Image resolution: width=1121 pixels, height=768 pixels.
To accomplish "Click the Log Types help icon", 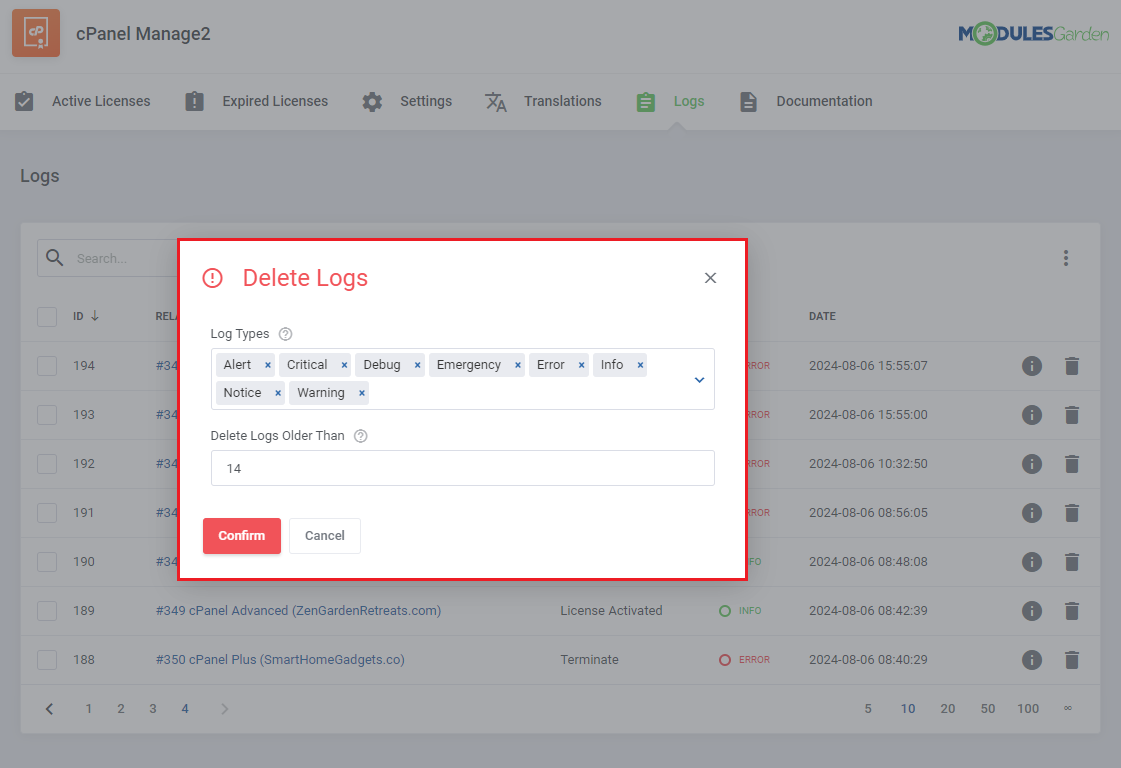I will click(x=285, y=334).
